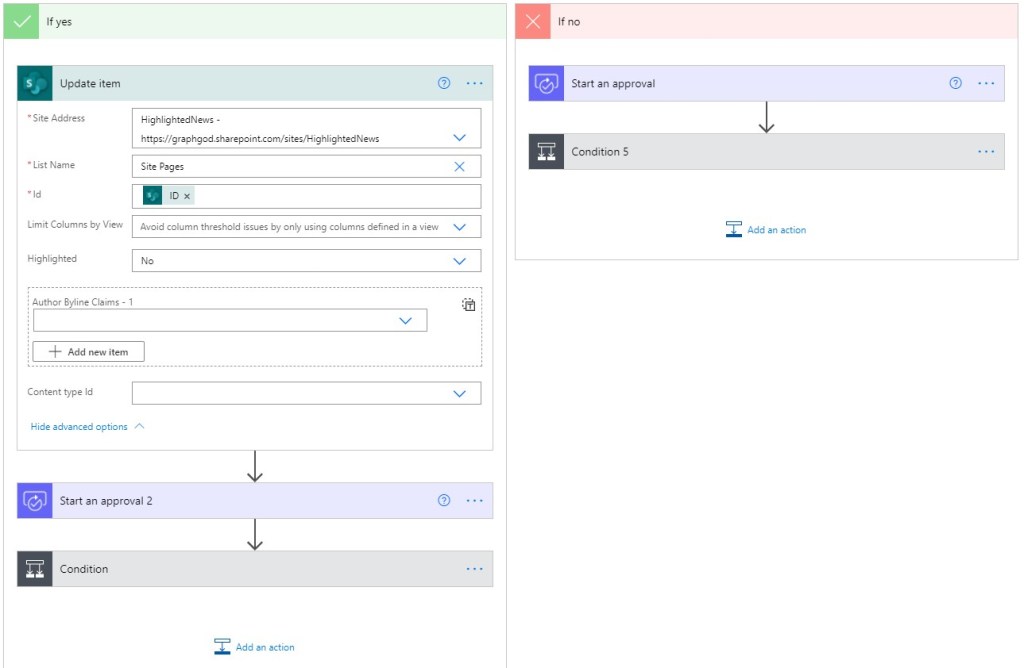The image size is (1024, 668).
Task: Open the Limit Columns by View dropdown
Action: (459, 227)
